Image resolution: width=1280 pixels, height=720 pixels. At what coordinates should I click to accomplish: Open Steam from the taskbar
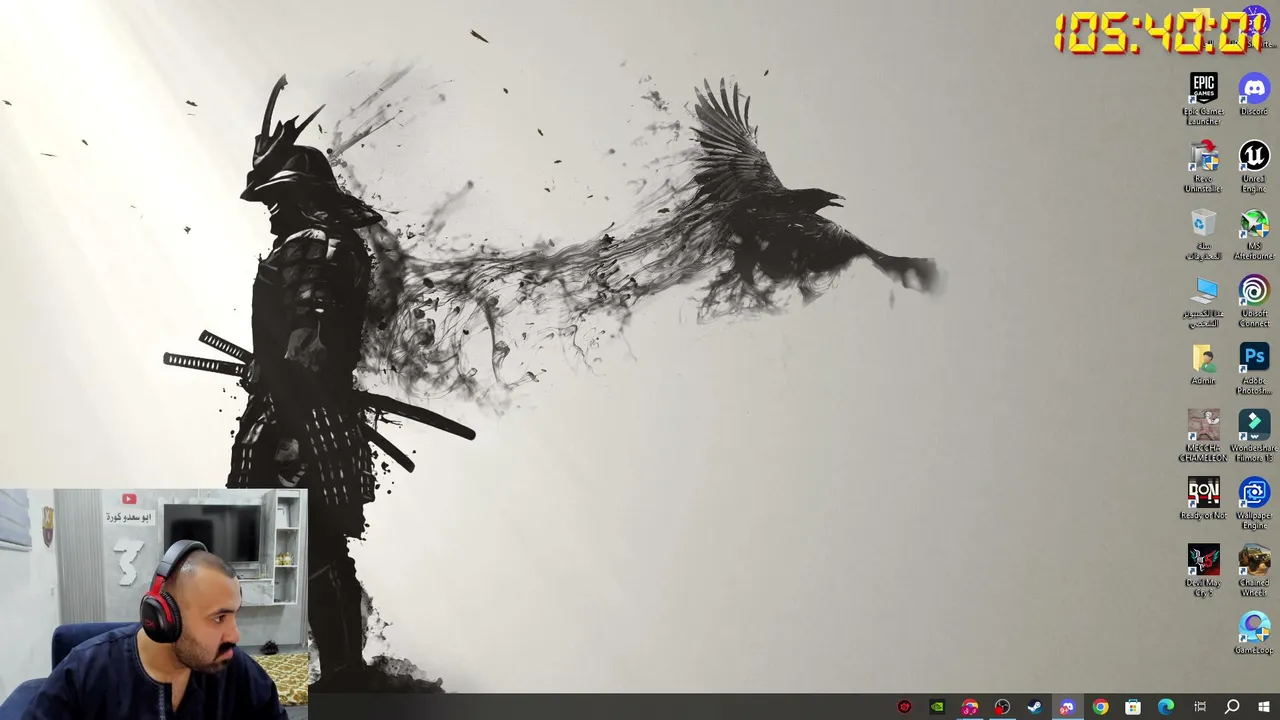(1034, 707)
